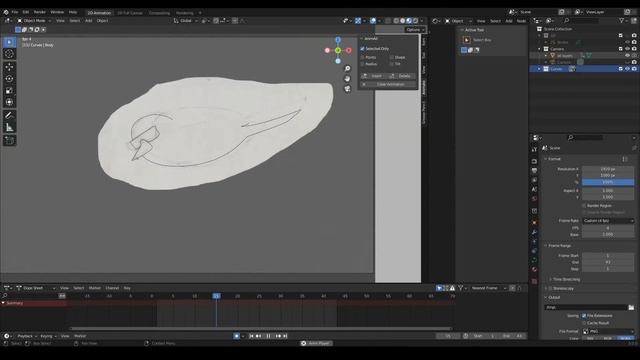Select the Annotate tool
The height and width of the screenshot is (360, 640).
(x=9, y=116)
